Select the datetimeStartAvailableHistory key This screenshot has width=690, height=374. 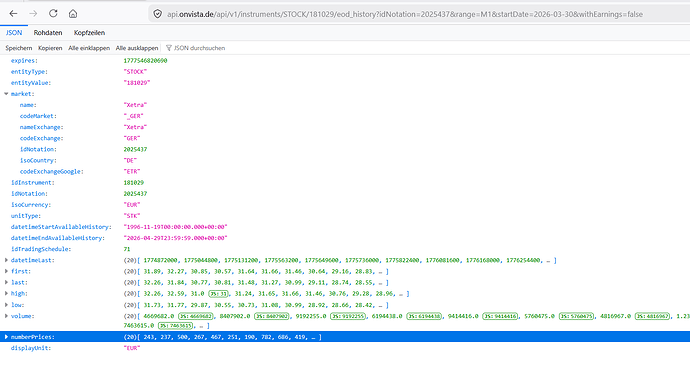61,227
